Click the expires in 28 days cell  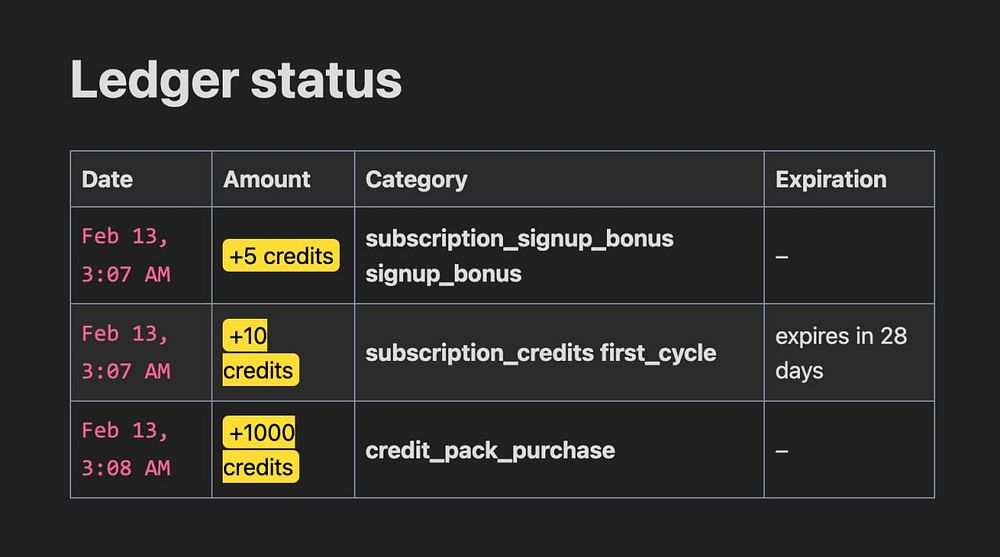click(840, 353)
